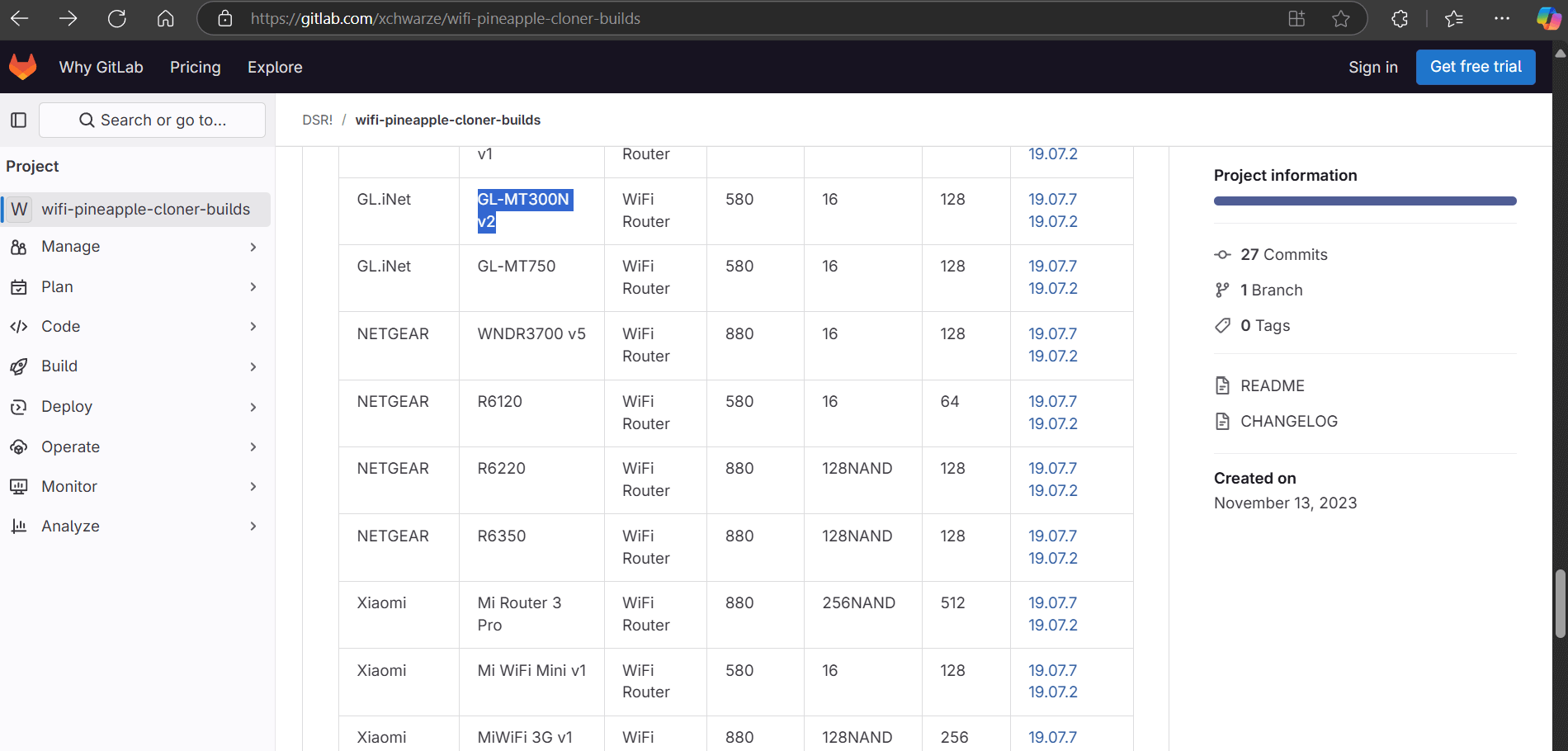Toggle the sidebar collapse icon

point(18,120)
